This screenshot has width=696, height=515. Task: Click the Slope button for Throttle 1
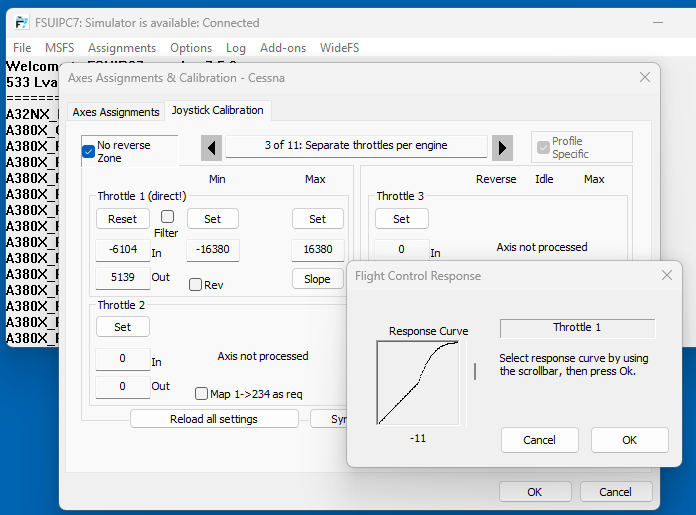coord(317,279)
